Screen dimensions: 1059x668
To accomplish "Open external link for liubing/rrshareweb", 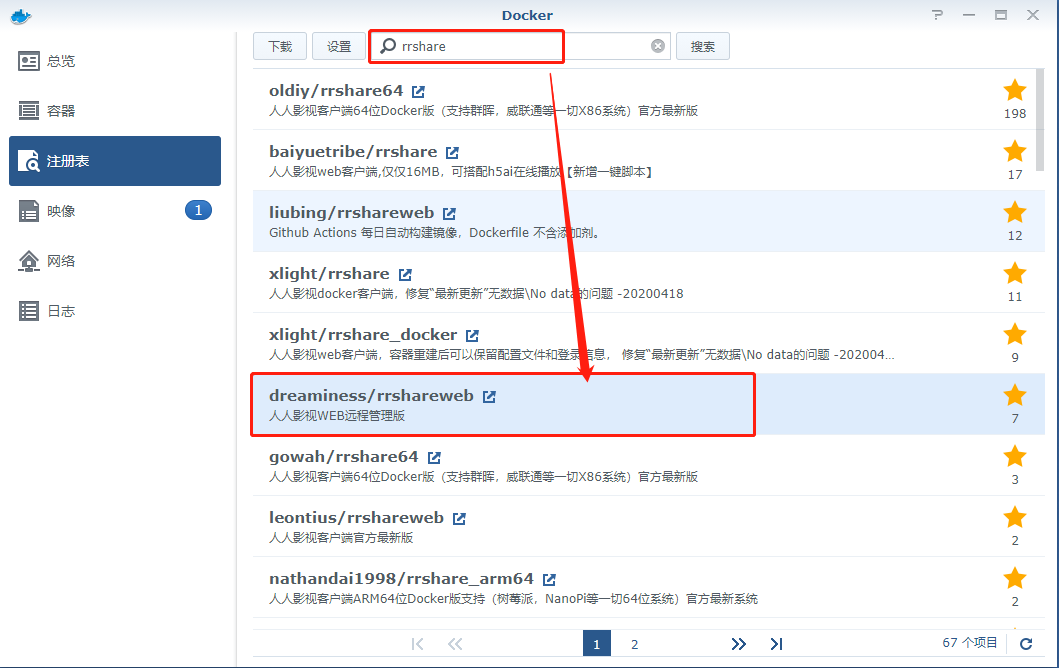I will (449, 213).
